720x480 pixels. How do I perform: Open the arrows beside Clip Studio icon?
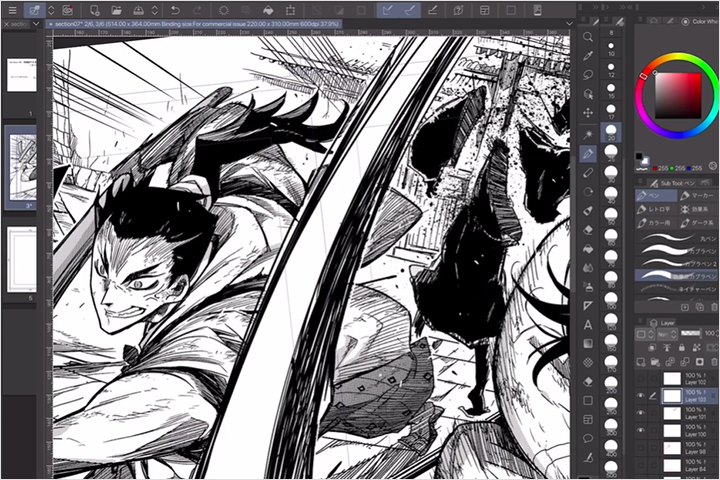tap(51, 10)
